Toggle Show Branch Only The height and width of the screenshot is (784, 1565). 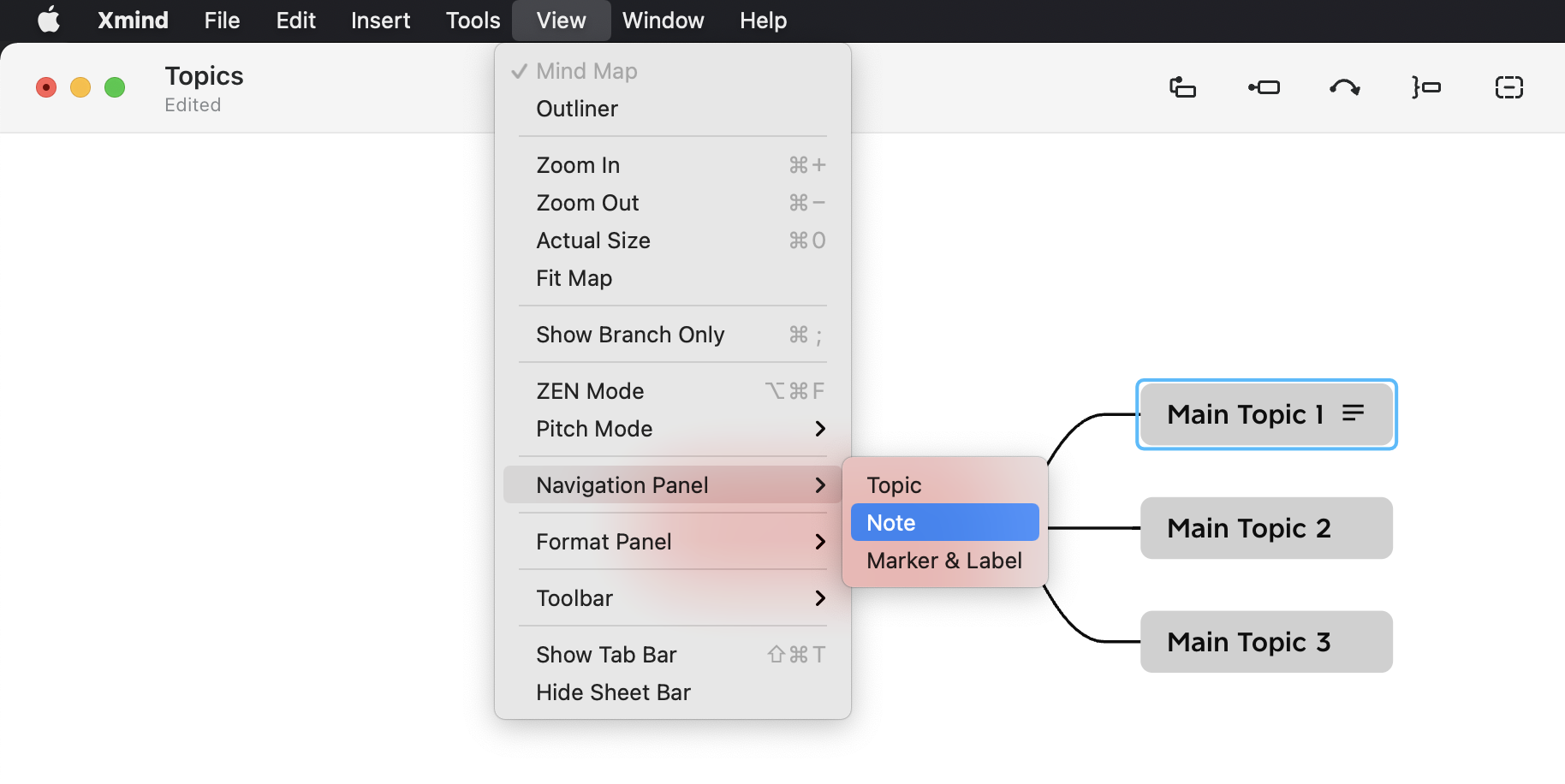[x=673, y=335]
